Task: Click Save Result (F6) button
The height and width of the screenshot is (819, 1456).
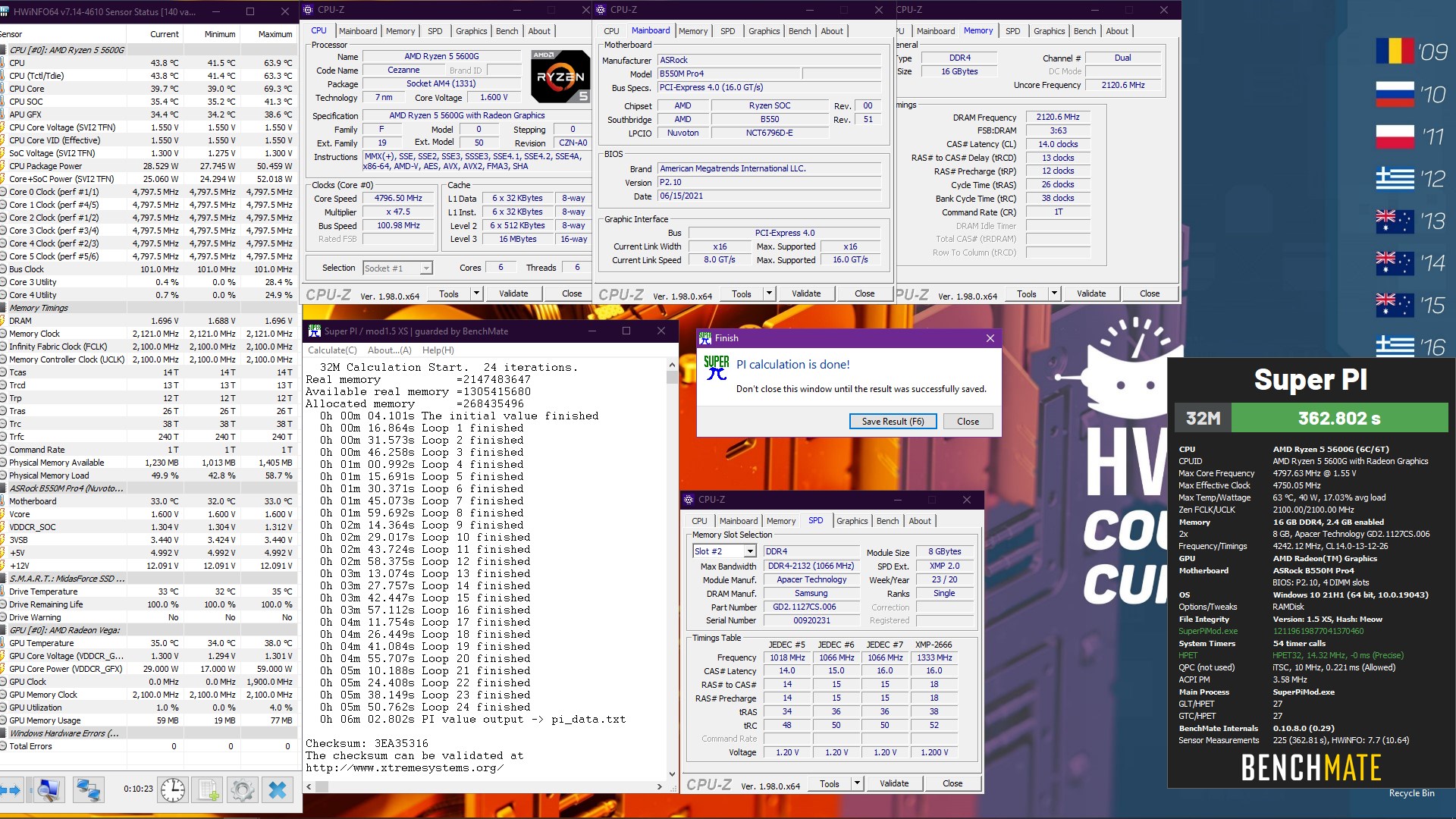Action: pyautogui.click(x=893, y=422)
